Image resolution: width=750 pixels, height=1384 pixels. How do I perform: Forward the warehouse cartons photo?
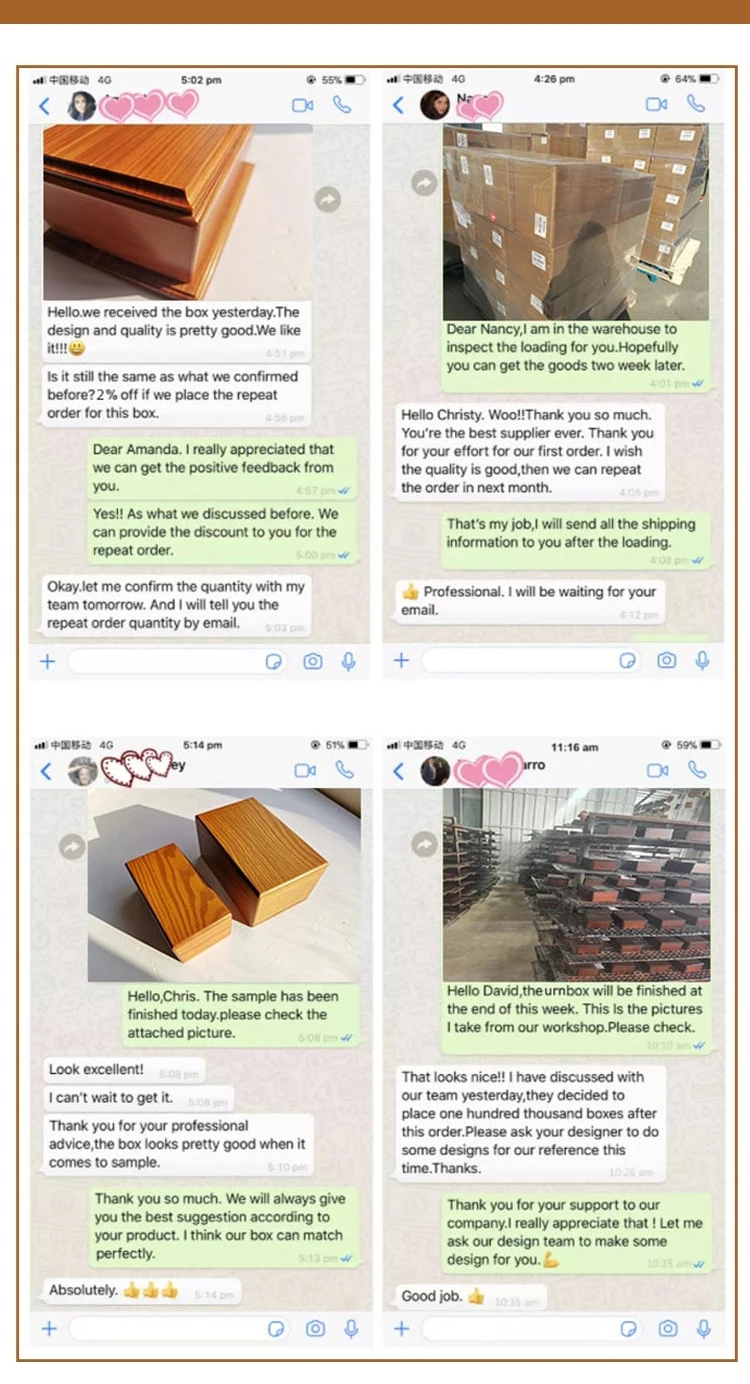pyautogui.click(x=425, y=182)
